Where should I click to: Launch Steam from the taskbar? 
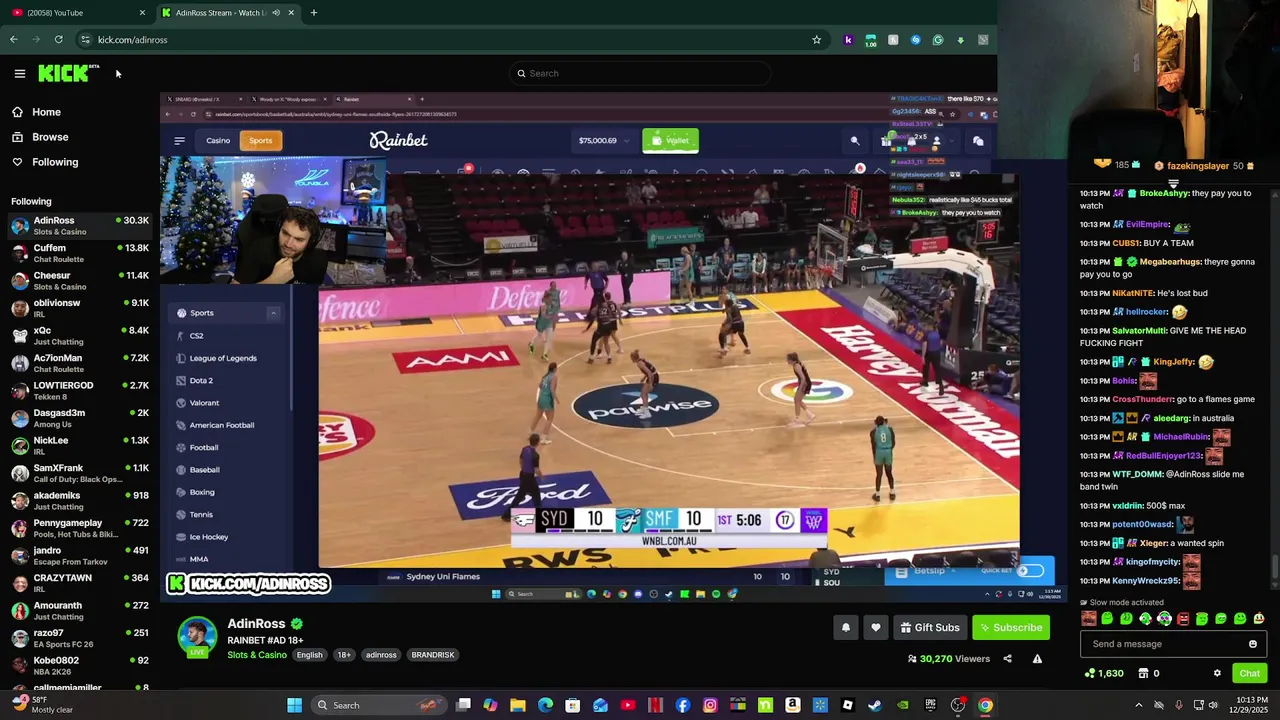pyautogui.click(x=875, y=705)
